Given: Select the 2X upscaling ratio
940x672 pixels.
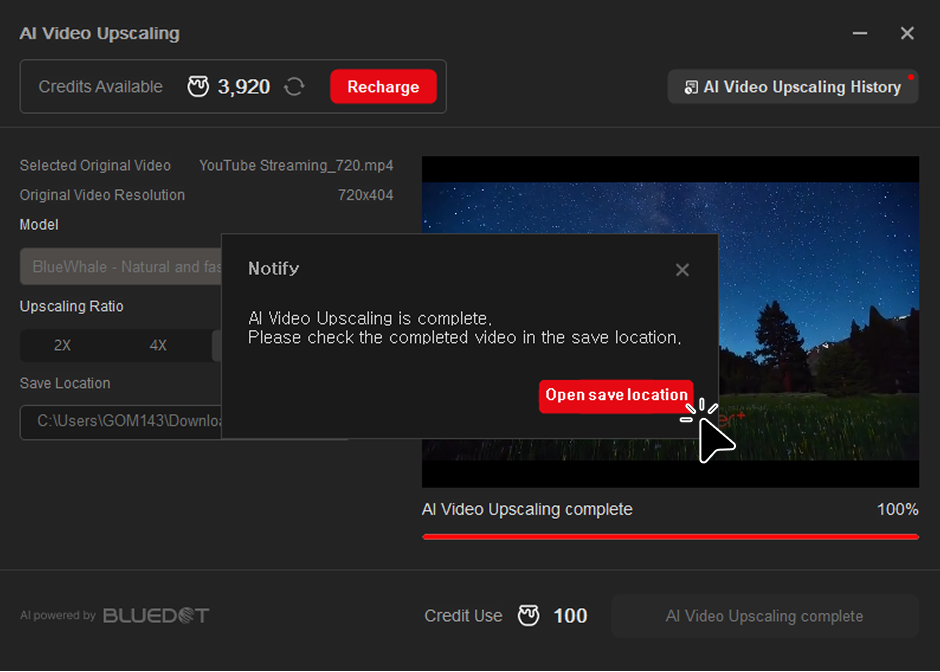Looking at the screenshot, I should [62, 345].
